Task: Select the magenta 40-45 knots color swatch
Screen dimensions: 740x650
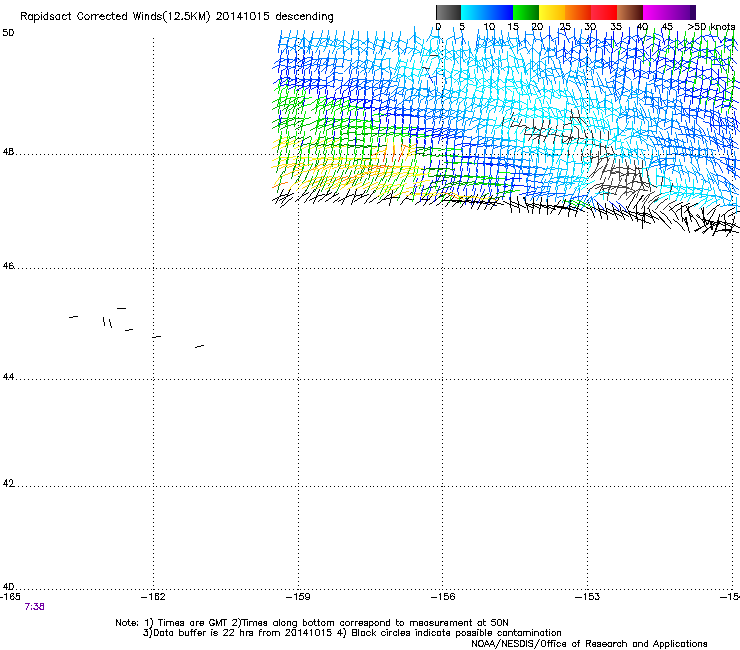Action: point(656,12)
